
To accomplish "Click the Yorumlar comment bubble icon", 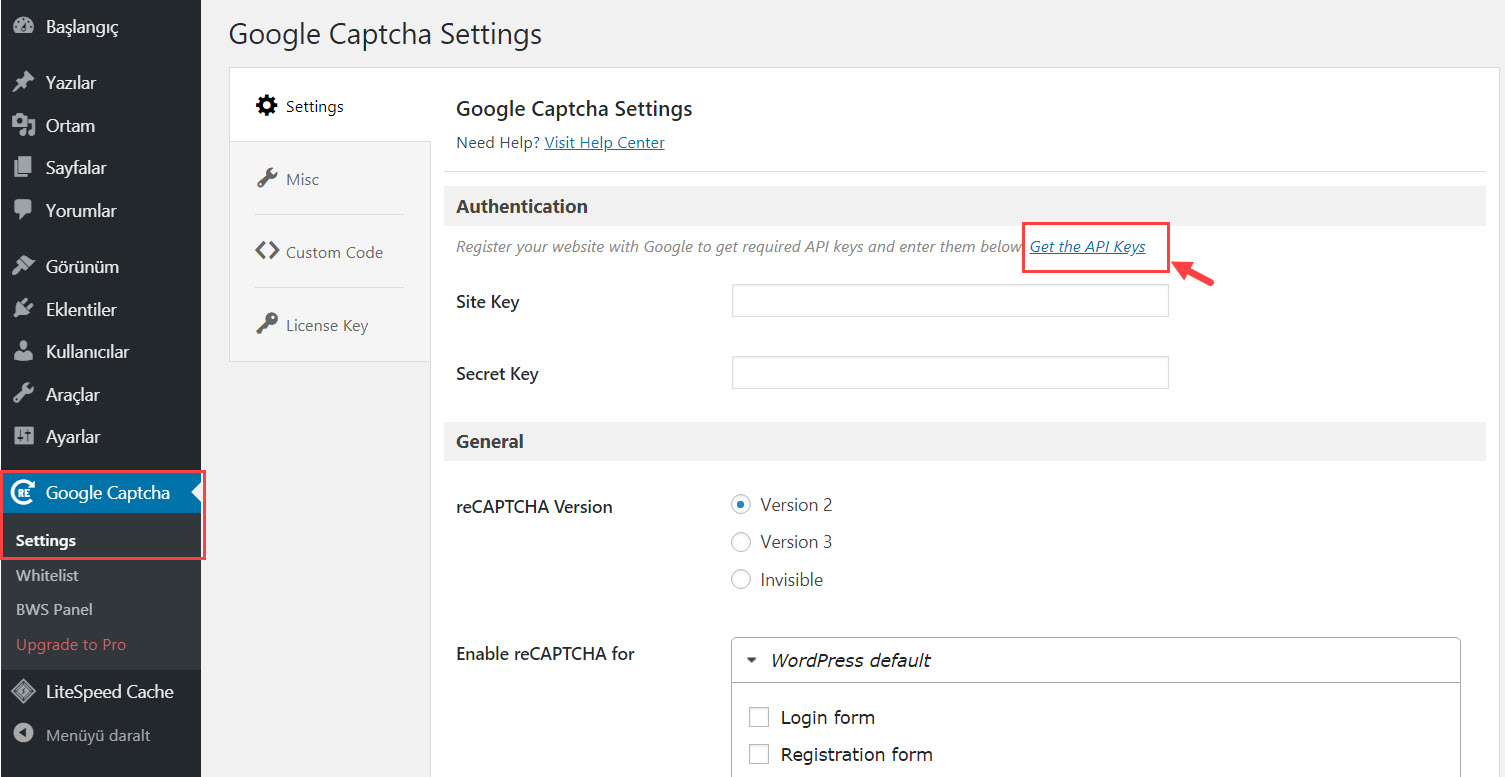I will [23, 211].
